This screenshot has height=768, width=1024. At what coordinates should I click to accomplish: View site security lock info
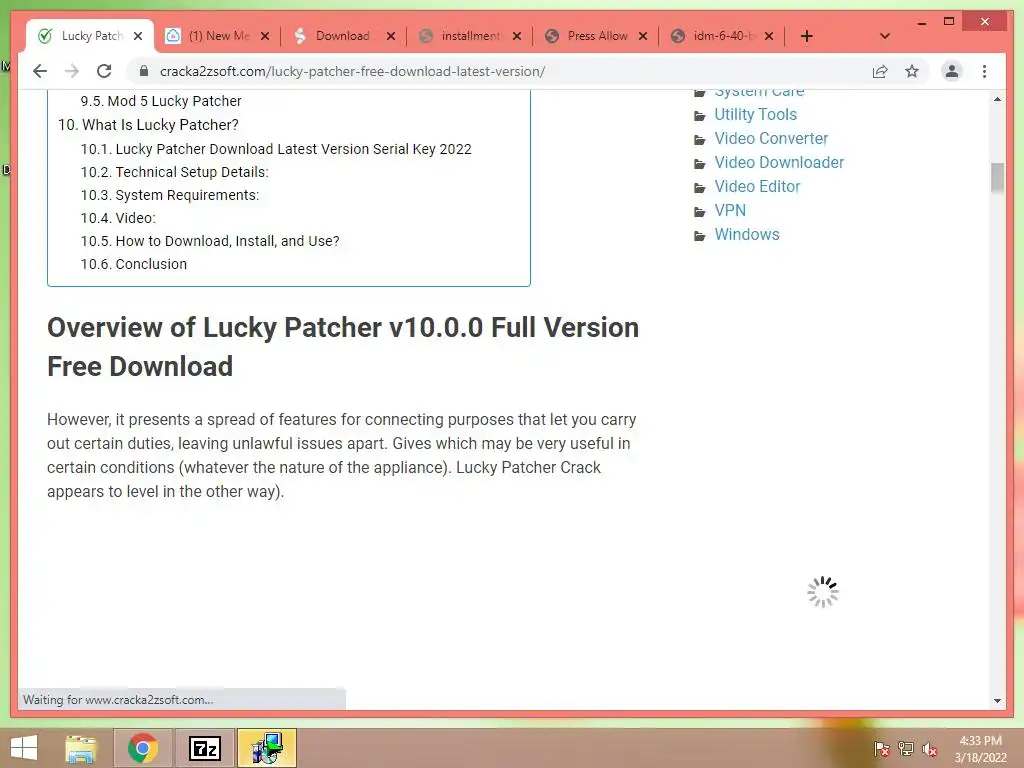click(144, 71)
